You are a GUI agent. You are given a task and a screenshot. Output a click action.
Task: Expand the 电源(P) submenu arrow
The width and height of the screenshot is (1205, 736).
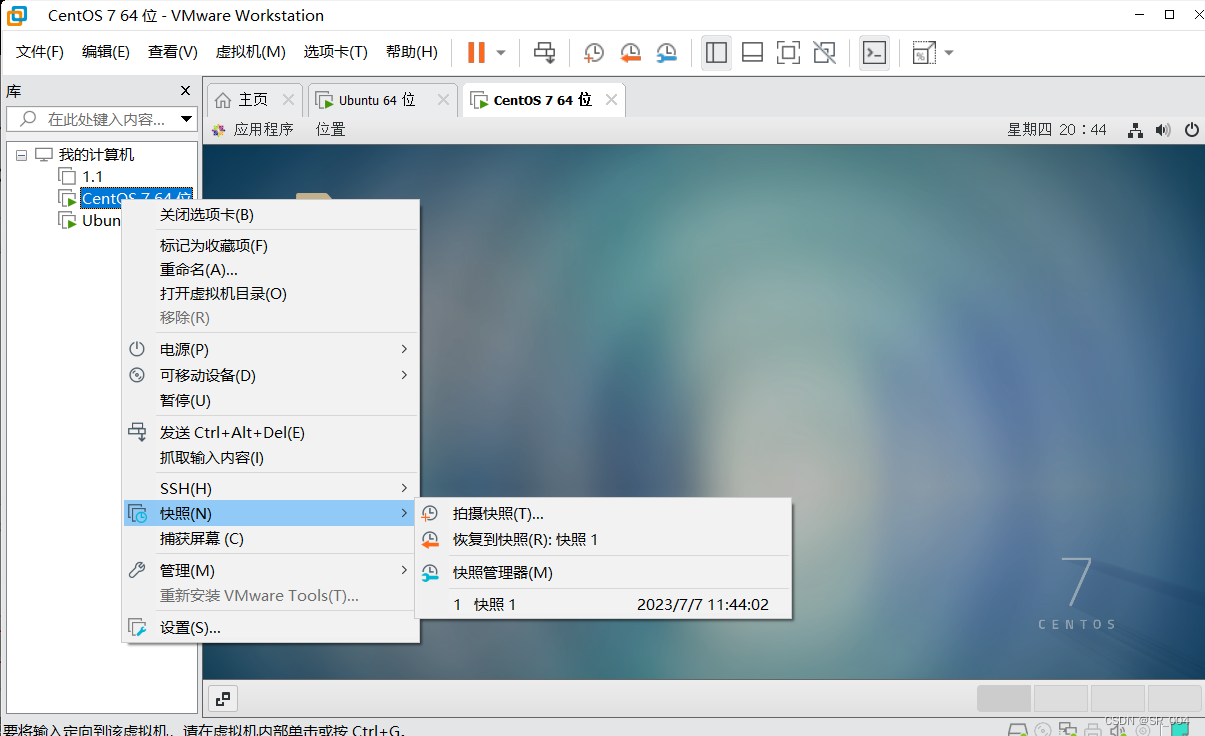(404, 349)
